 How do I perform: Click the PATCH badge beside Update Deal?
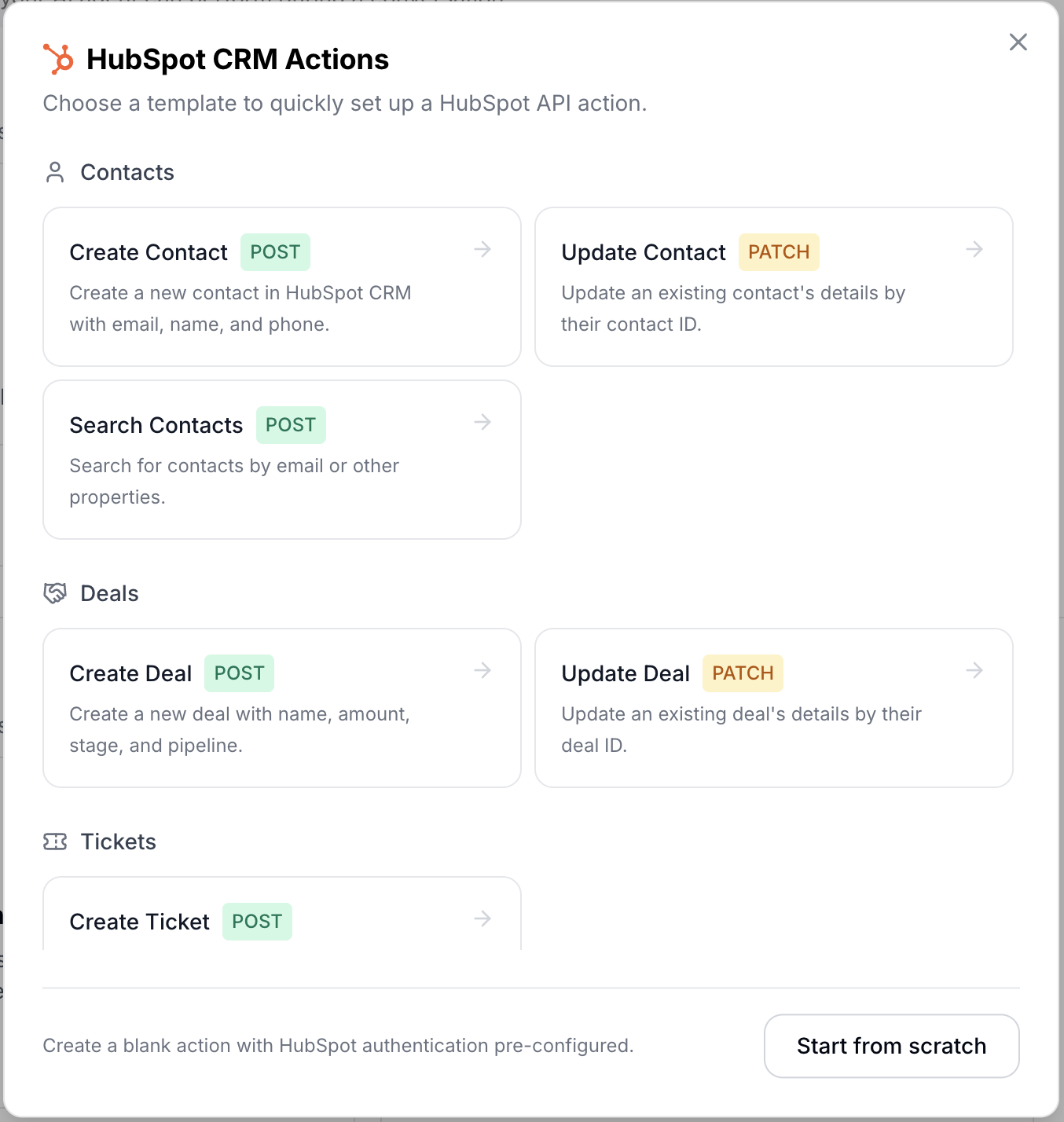click(742, 673)
